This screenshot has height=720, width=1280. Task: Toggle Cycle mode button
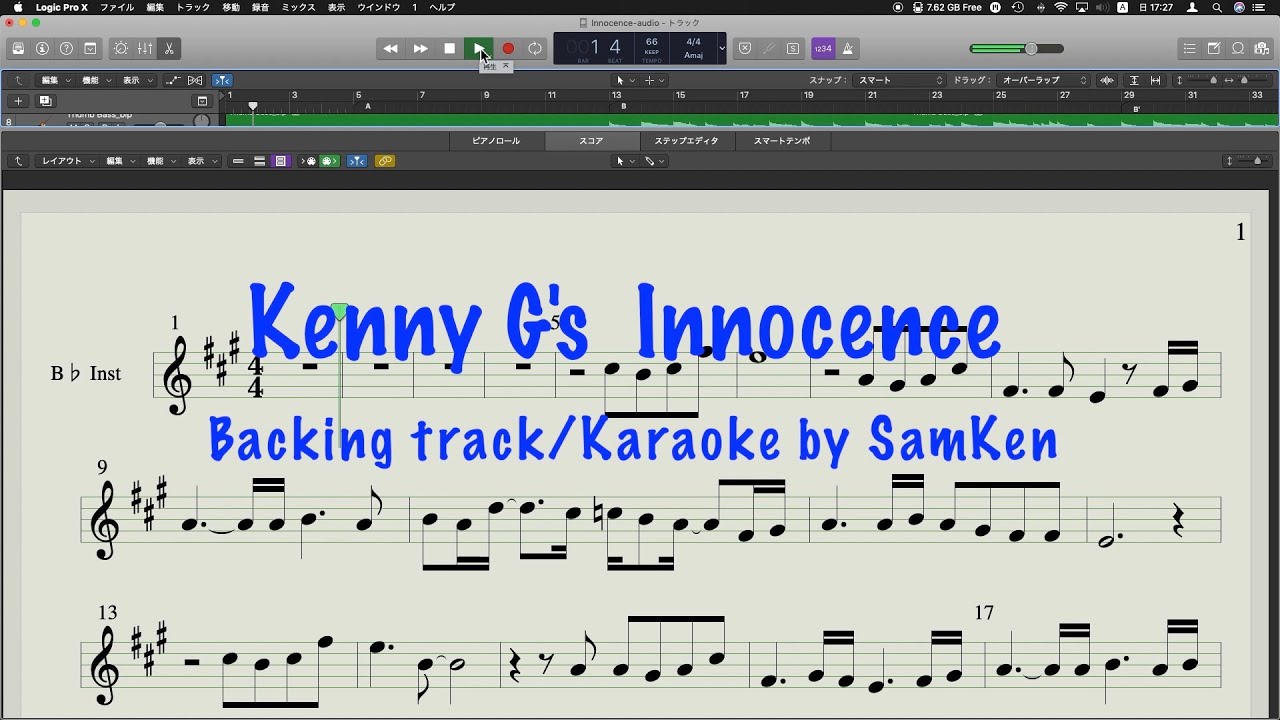[535, 48]
